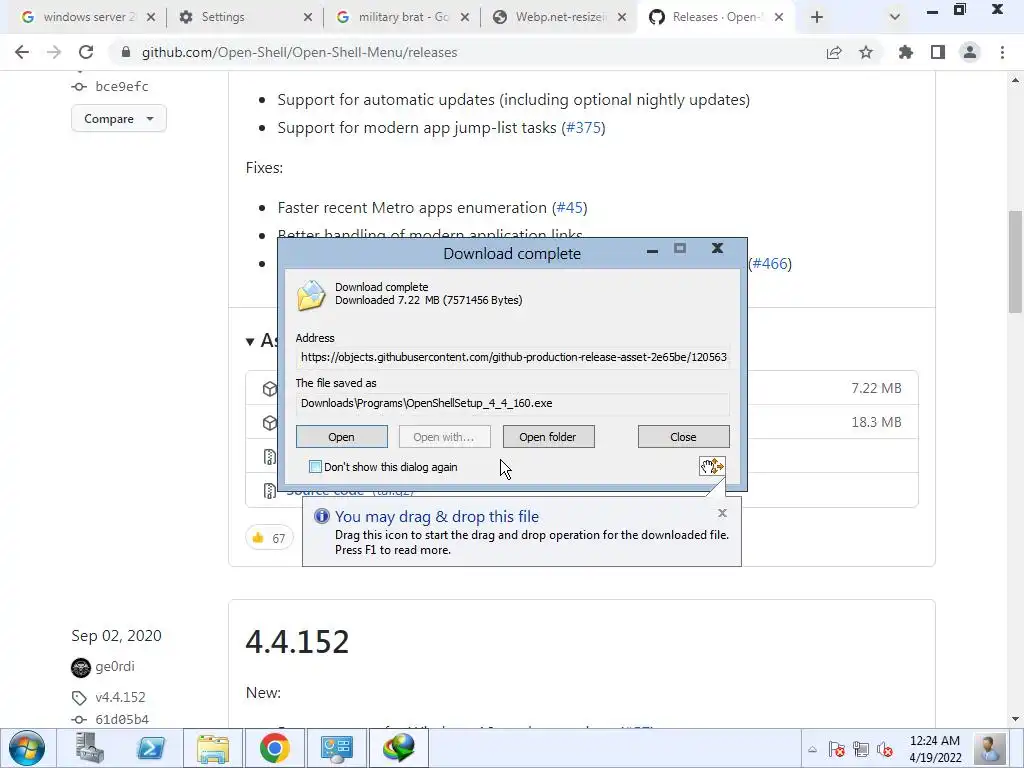Screen dimensions: 1024x768
Task: Click ge0rdi avatar image
Action: point(81,667)
